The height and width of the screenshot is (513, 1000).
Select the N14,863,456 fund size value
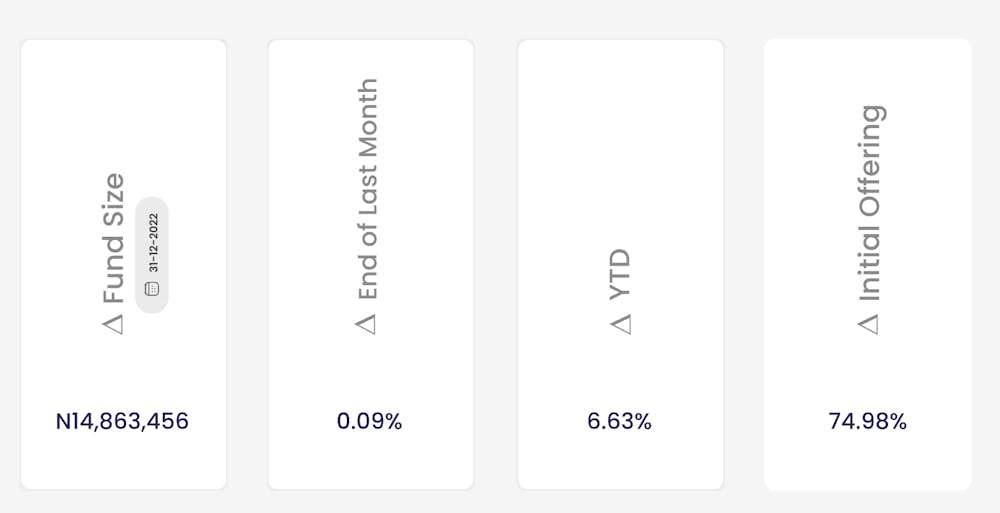tap(122, 421)
